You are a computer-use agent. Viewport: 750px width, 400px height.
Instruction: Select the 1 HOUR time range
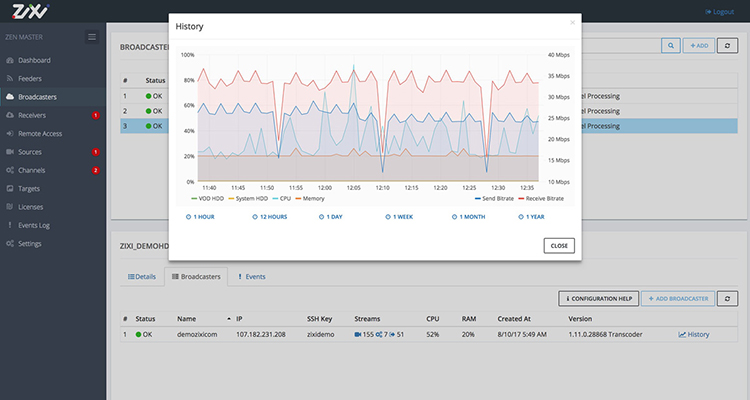(x=200, y=217)
